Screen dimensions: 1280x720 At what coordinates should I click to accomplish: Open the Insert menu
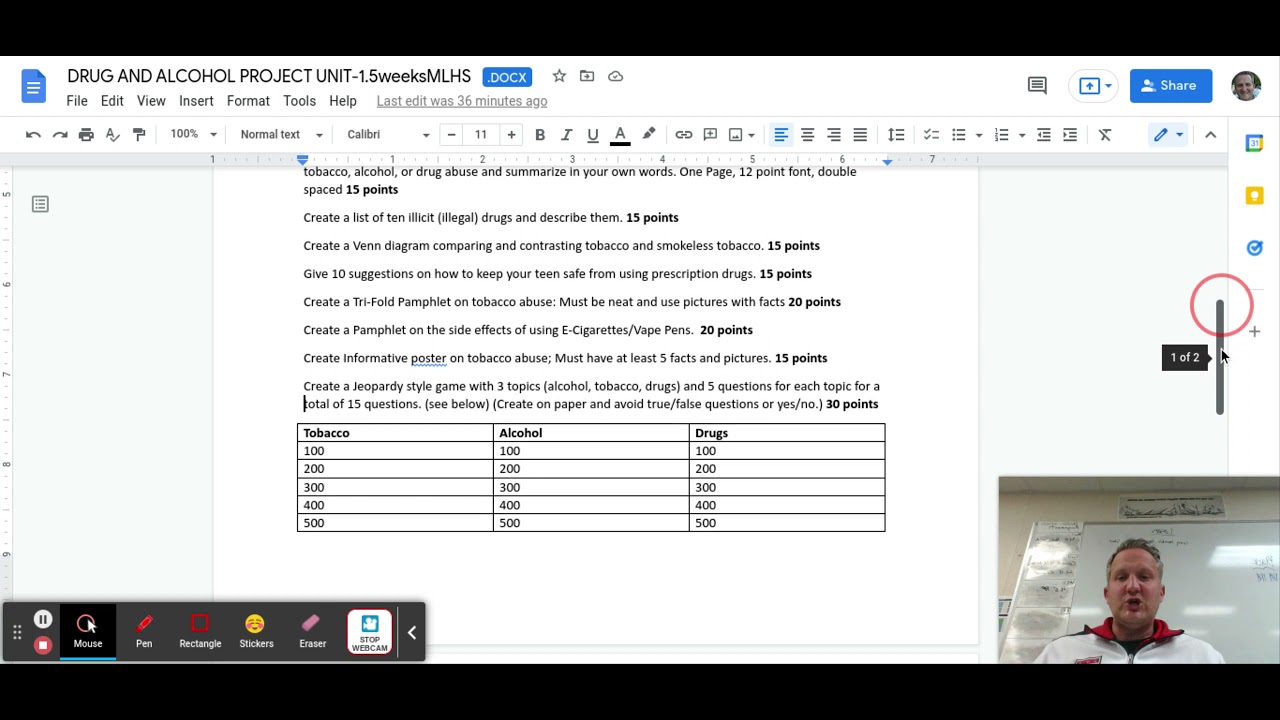coord(196,101)
